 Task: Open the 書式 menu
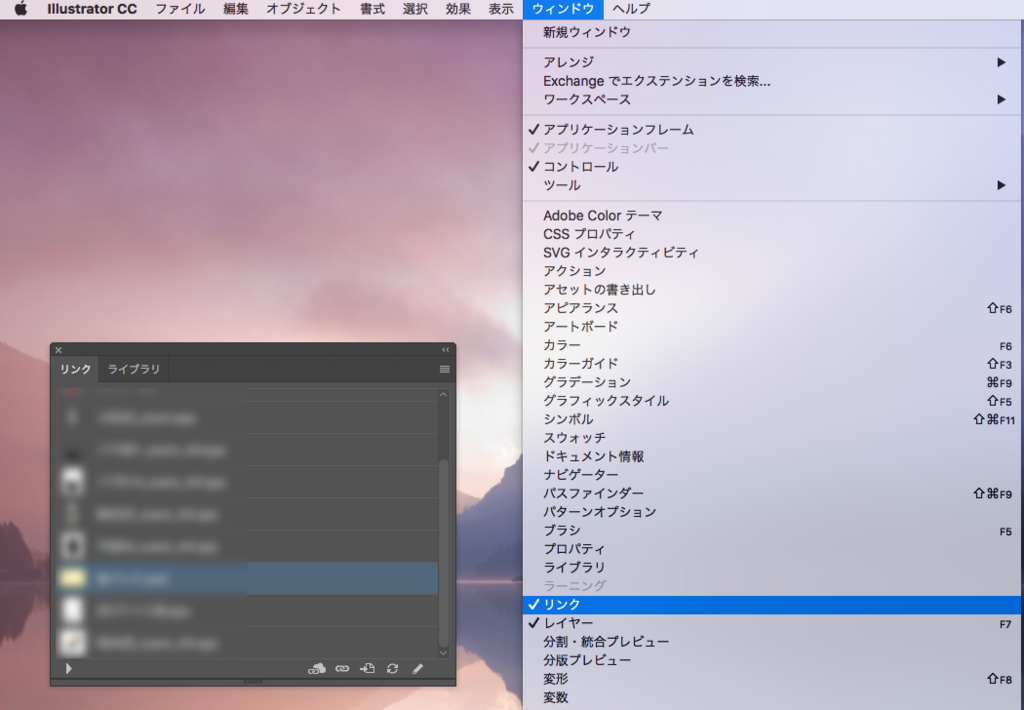(x=372, y=8)
